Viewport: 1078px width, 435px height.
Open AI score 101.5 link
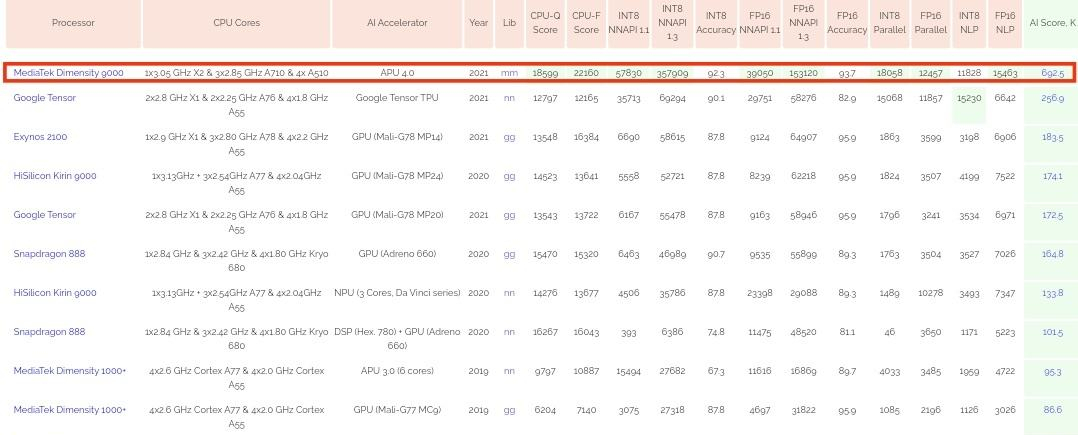[x=1053, y=332]
